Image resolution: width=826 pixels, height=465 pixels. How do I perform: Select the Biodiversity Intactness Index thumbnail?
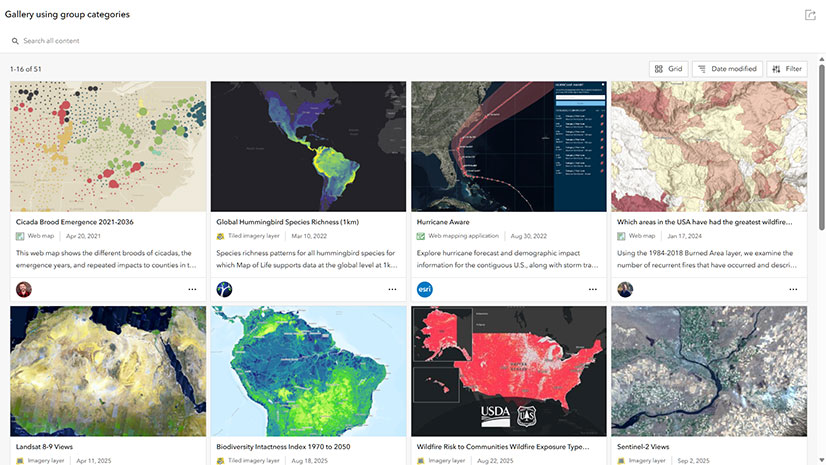coord(308,371)
